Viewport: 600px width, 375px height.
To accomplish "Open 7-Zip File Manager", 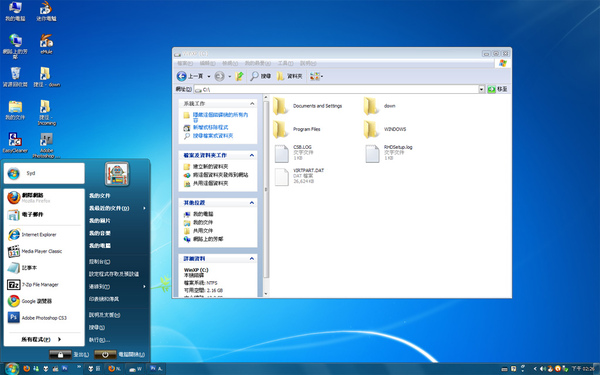I will click(44, 285).
